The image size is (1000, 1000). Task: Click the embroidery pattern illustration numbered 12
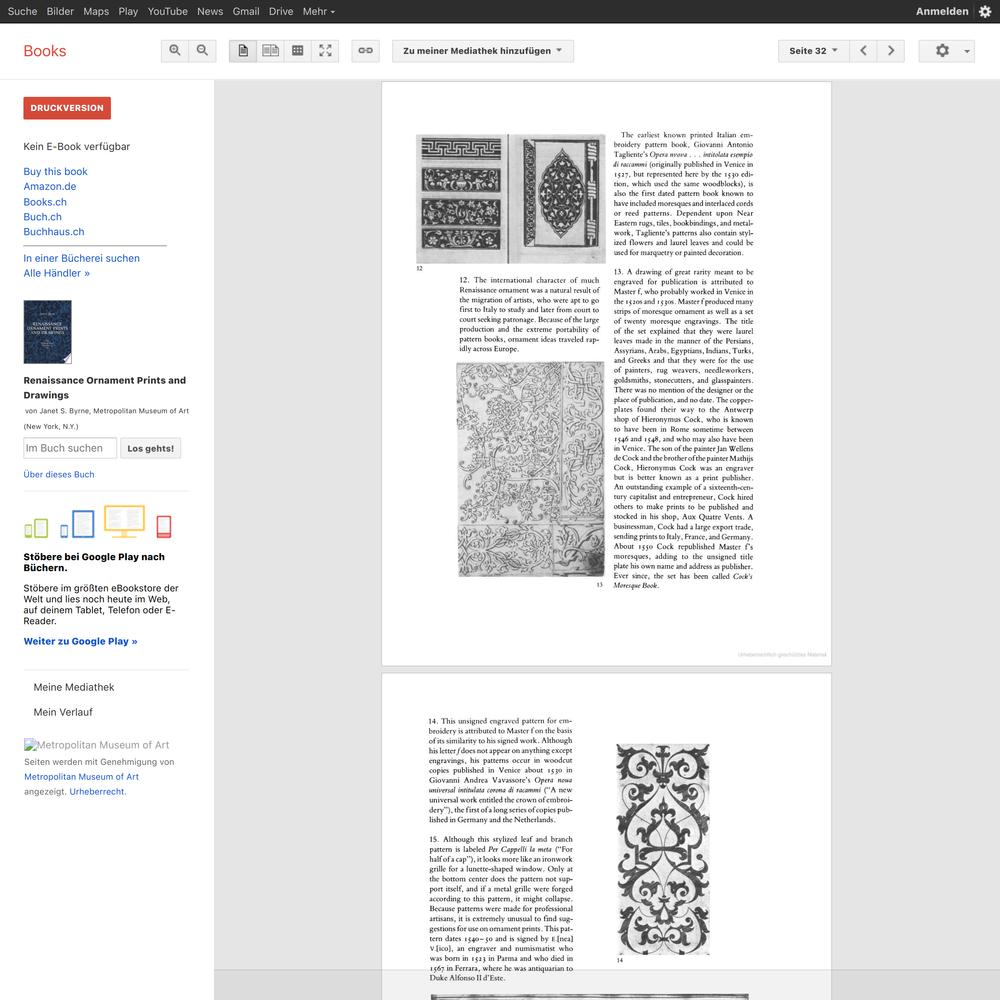pos(511,199)
